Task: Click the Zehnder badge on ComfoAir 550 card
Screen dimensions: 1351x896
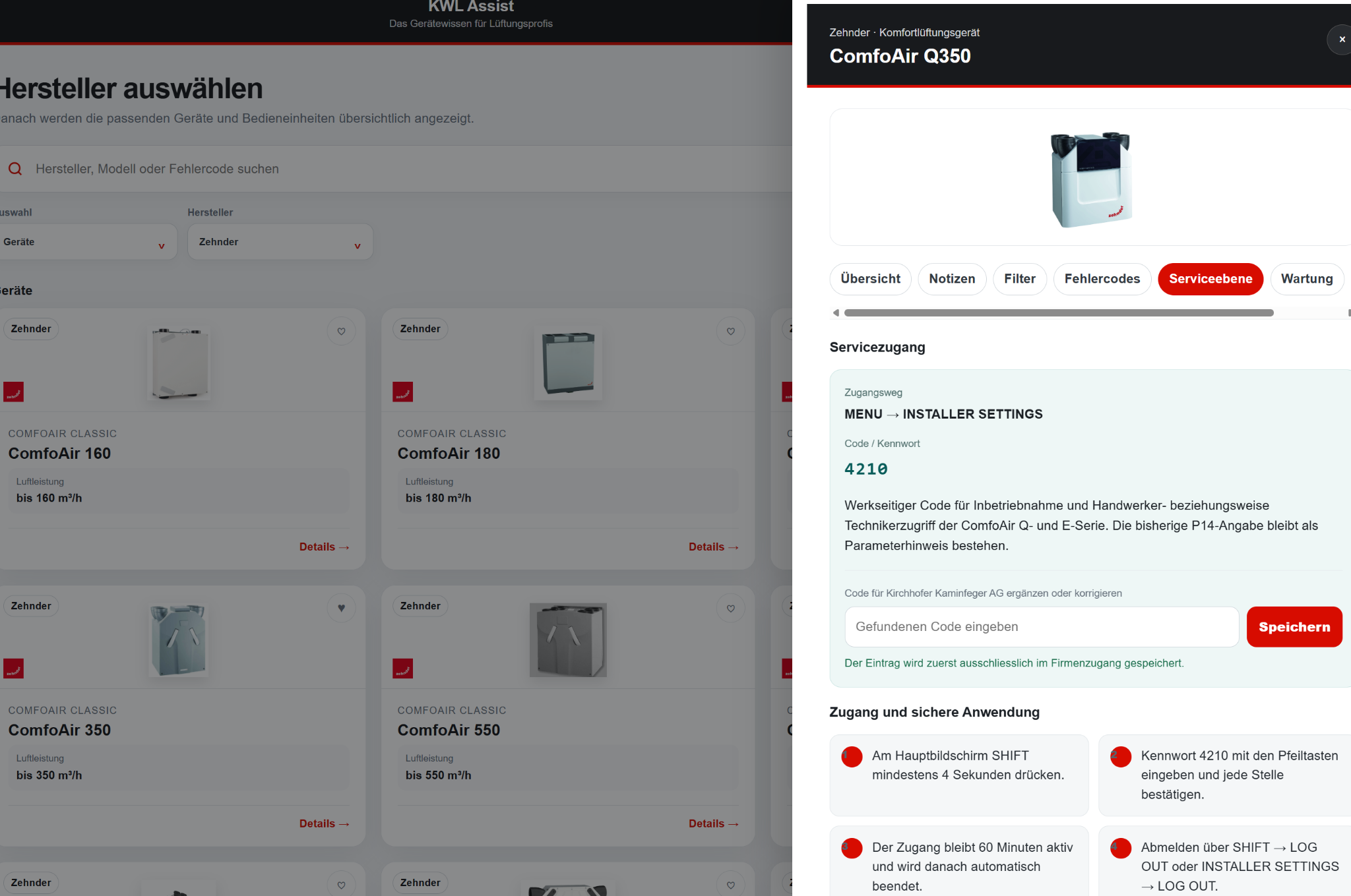Action: tap(420, 606)
